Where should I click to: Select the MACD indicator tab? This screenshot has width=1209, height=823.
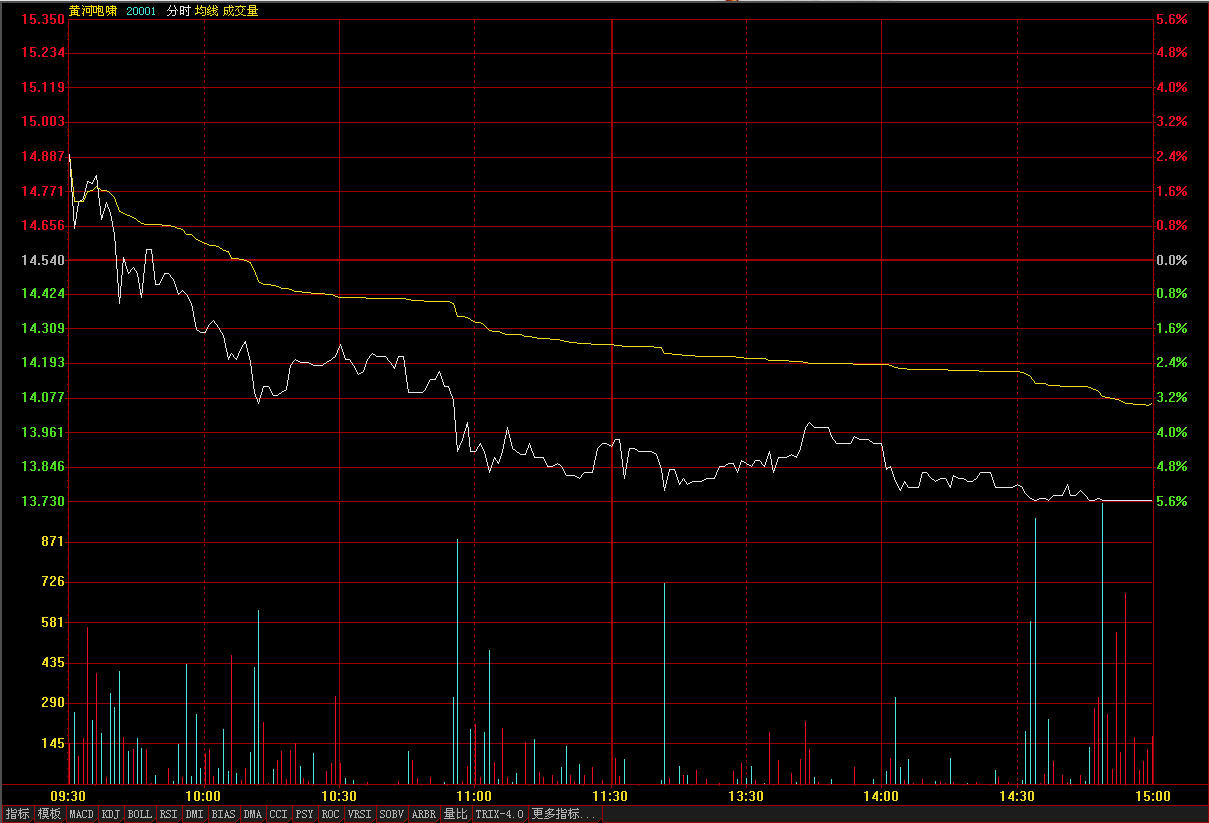[x=81, y=815]
